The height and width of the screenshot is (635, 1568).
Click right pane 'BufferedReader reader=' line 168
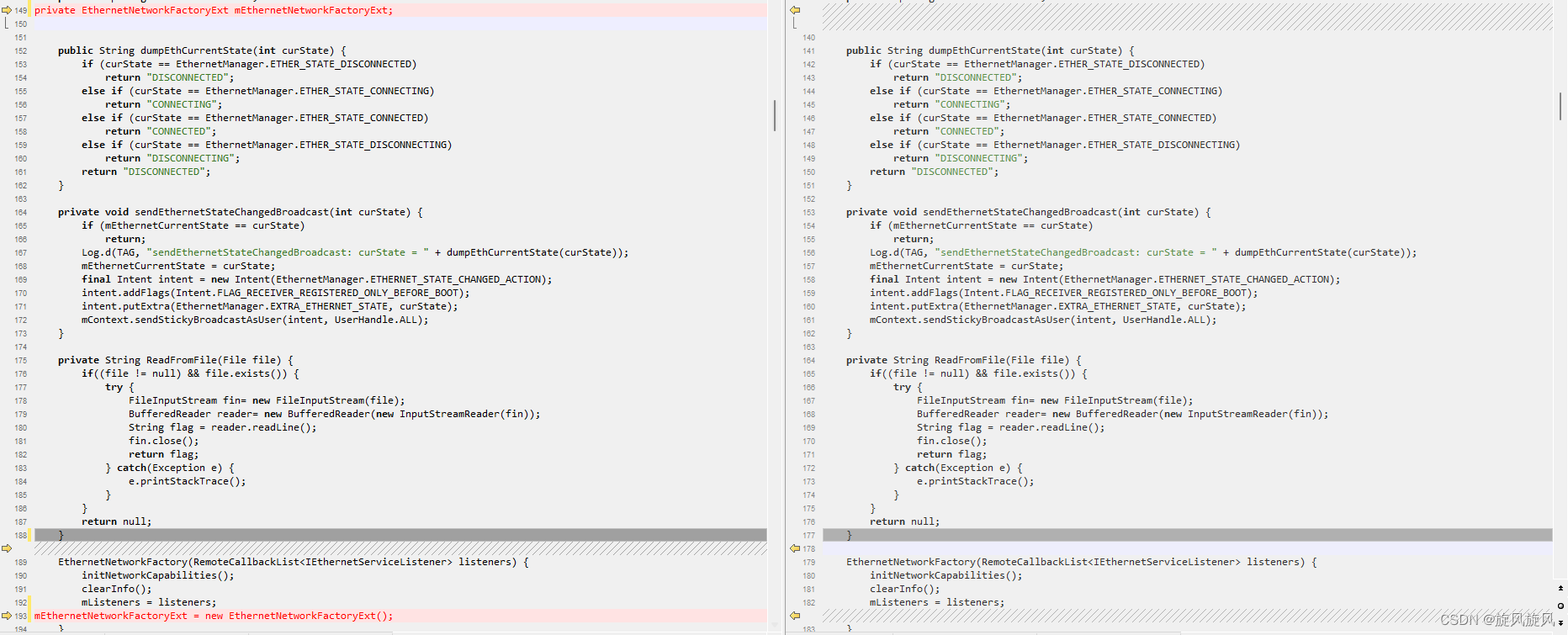[x=1123, y=414]
